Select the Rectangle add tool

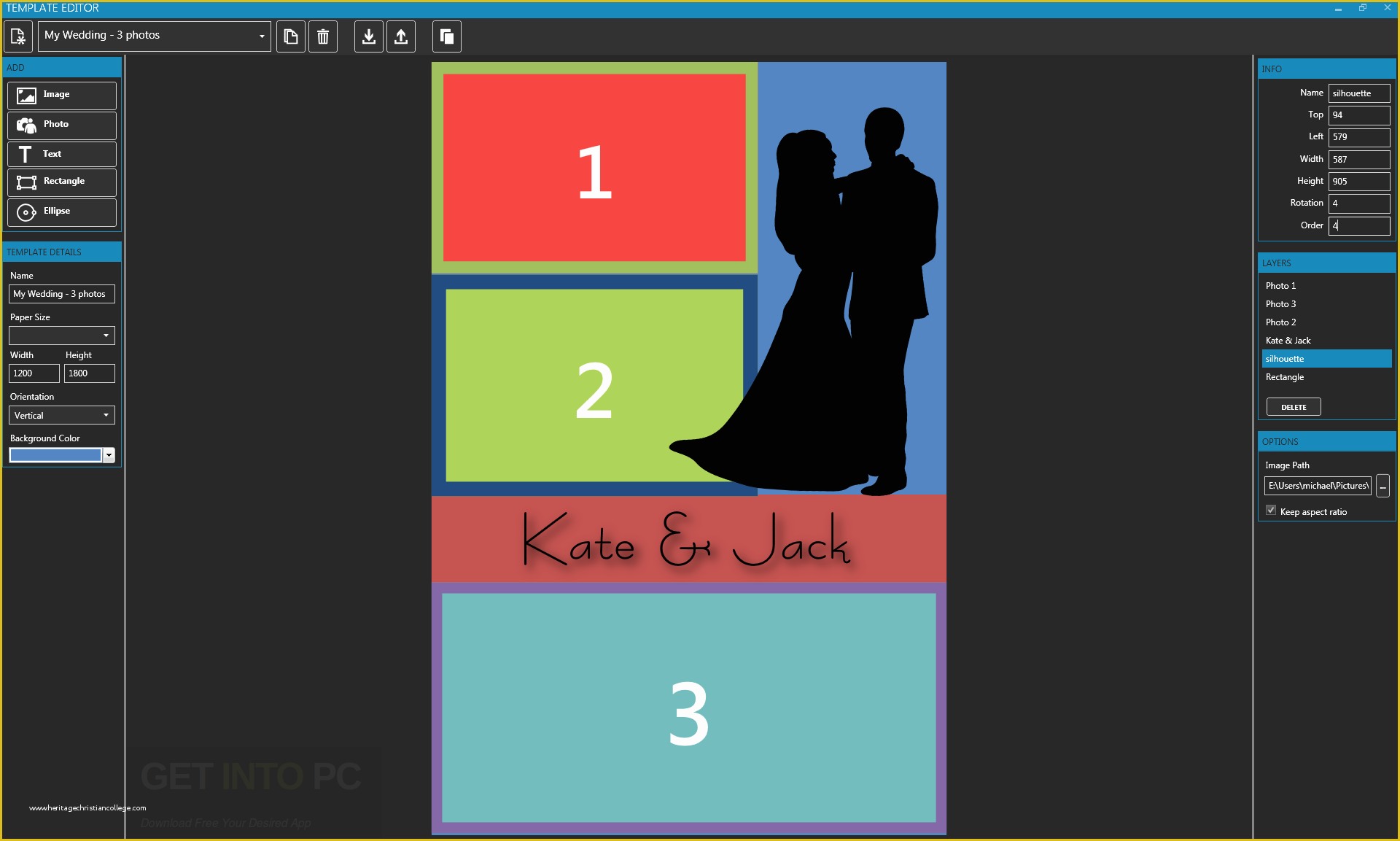point(61,181)
